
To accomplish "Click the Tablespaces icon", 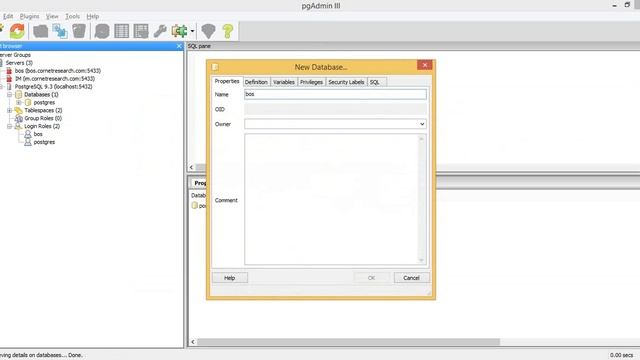I will tap(18, 110).
